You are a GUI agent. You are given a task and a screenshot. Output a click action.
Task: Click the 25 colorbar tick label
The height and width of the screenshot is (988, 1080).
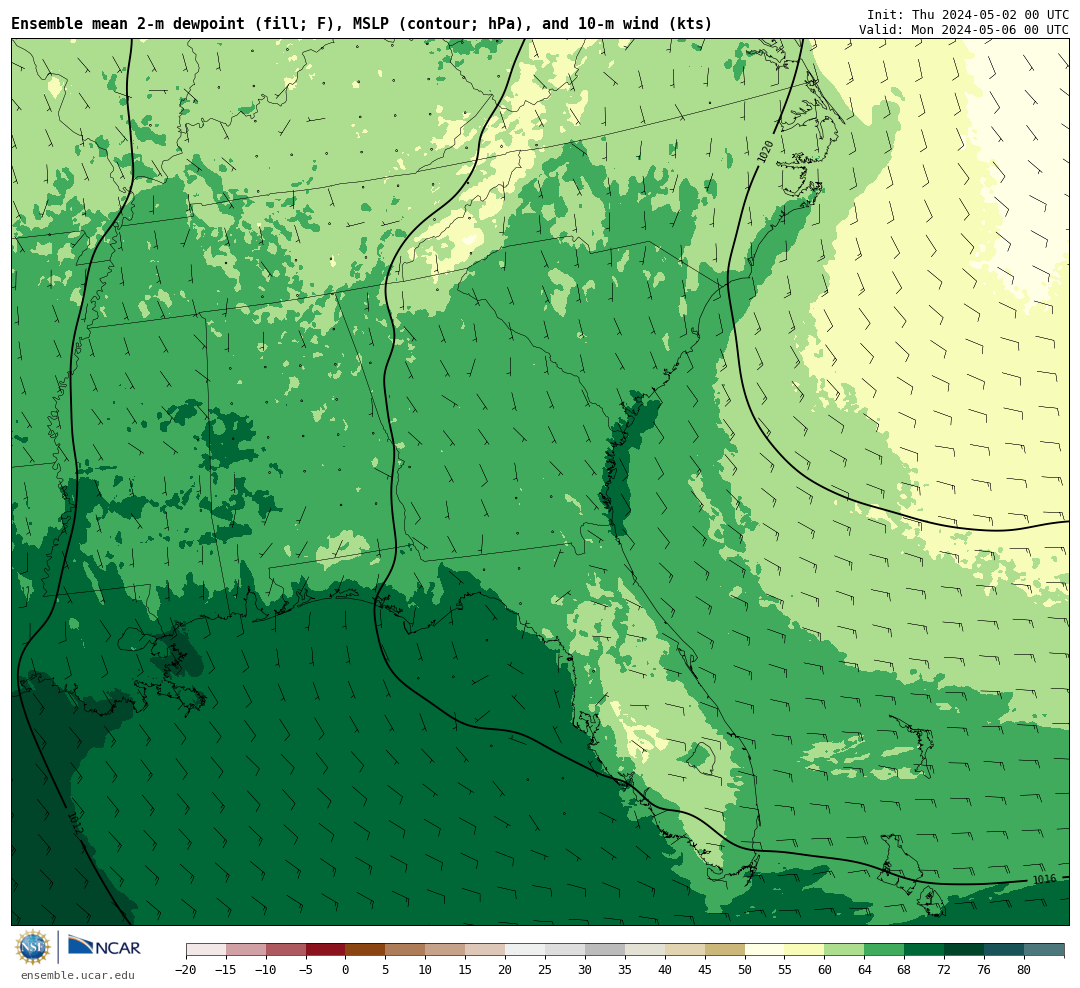point(546,969)
